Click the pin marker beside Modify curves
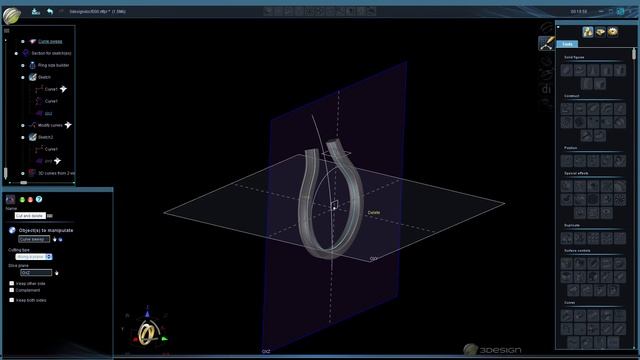The width and height of the screenshot is (640, 360). (68, 125)
